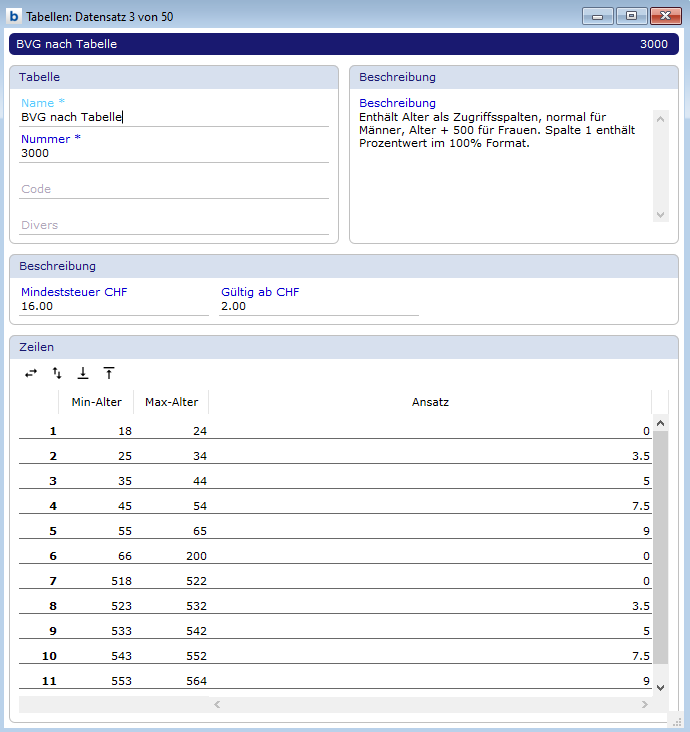This screenshot has height=732, width=690.
Task: Click the Nummer field showing 3000
Action: tap(173, 153)
